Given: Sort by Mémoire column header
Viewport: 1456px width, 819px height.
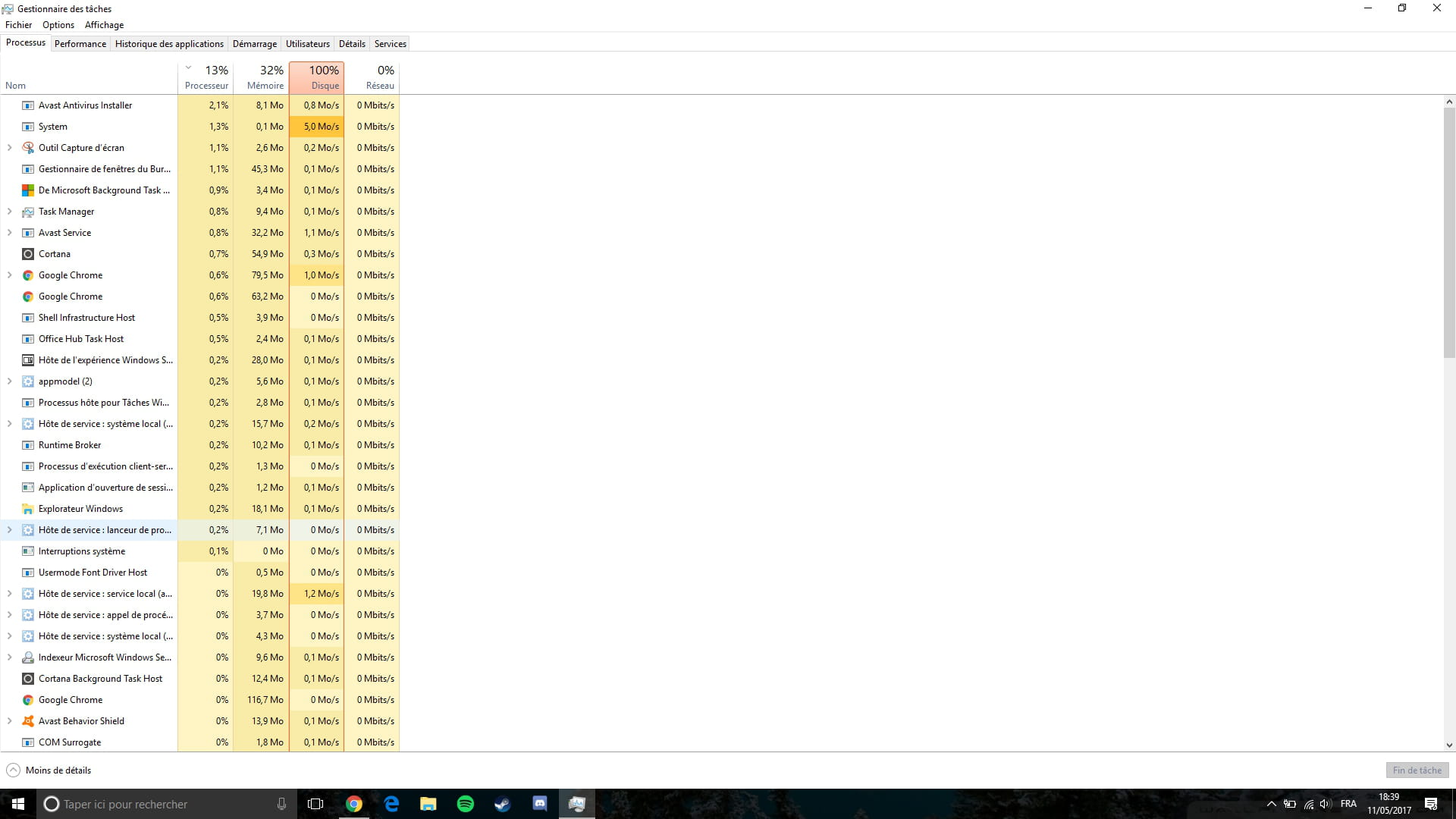Looking at the screenshot, I should click(261, 77).
